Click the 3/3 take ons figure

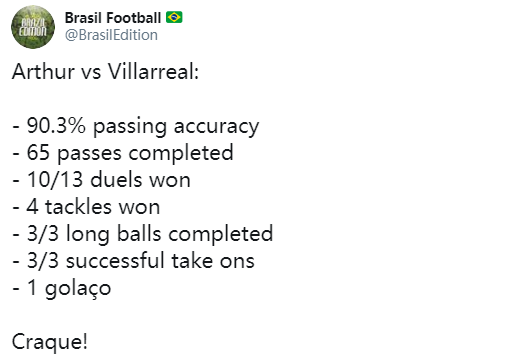tap(42, 260)
